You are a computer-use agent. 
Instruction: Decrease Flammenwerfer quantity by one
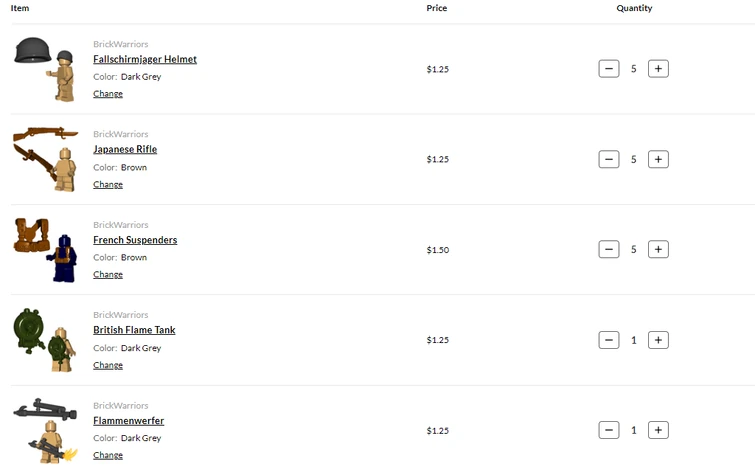609,430
